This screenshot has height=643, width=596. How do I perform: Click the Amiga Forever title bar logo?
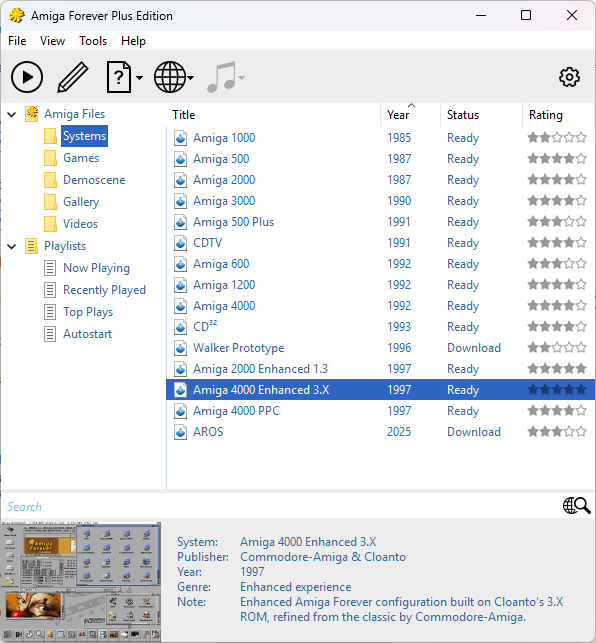[17, 16]
